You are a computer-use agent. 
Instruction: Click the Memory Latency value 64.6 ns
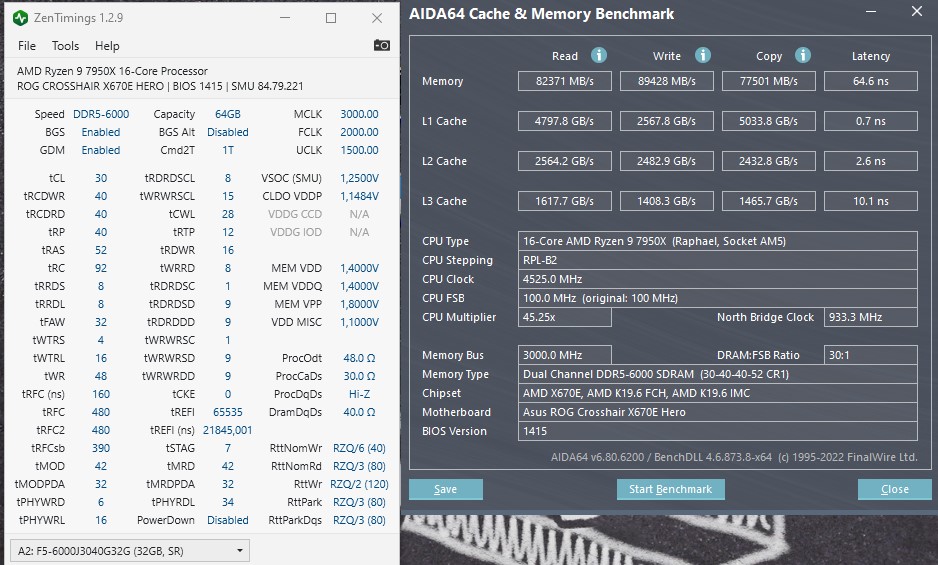[x=871, y=81]
